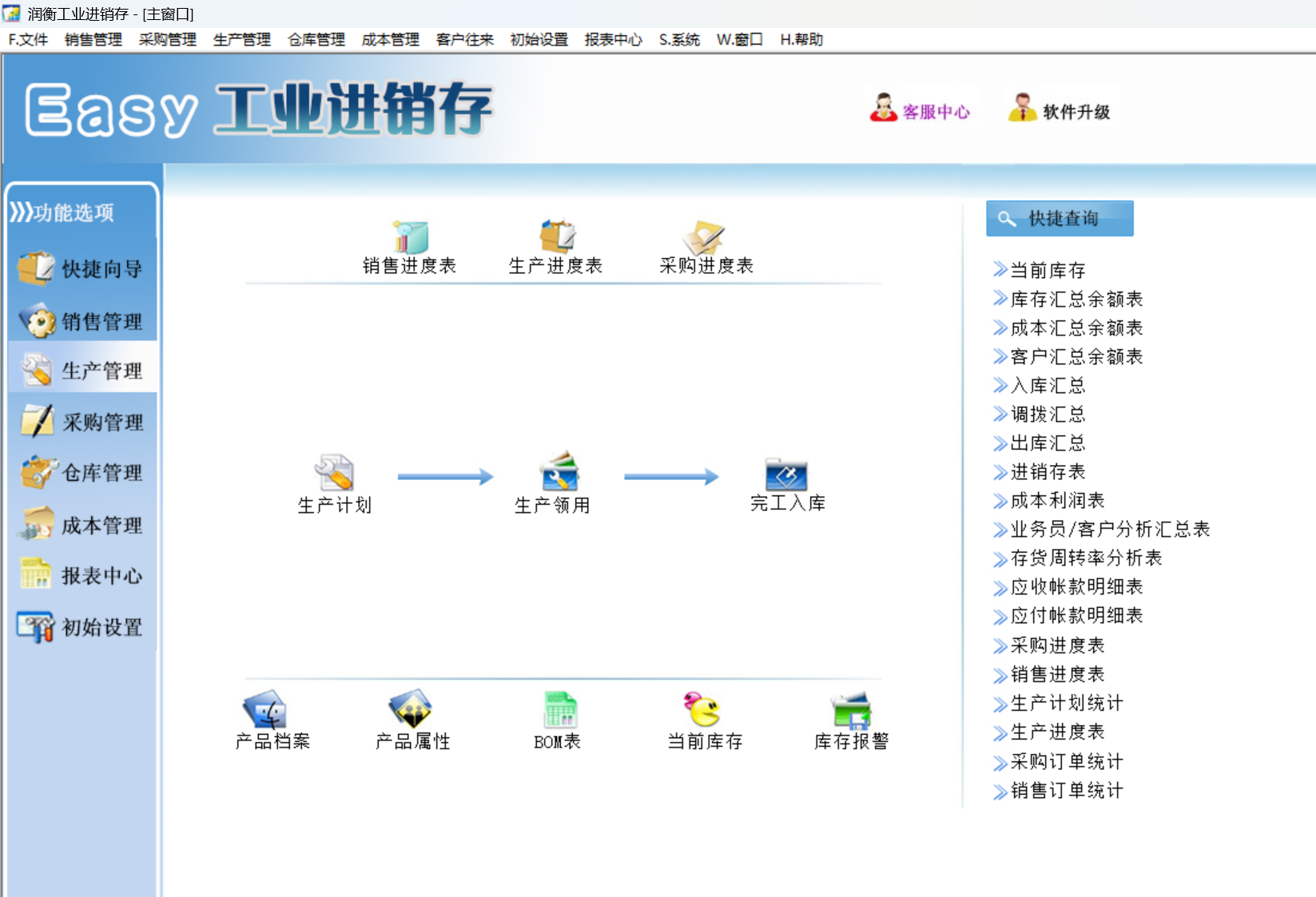Screen dimensions: 1316x897
Task: Open the 当前库存 Pac-Man icon
Action: (x=702, y=709)
